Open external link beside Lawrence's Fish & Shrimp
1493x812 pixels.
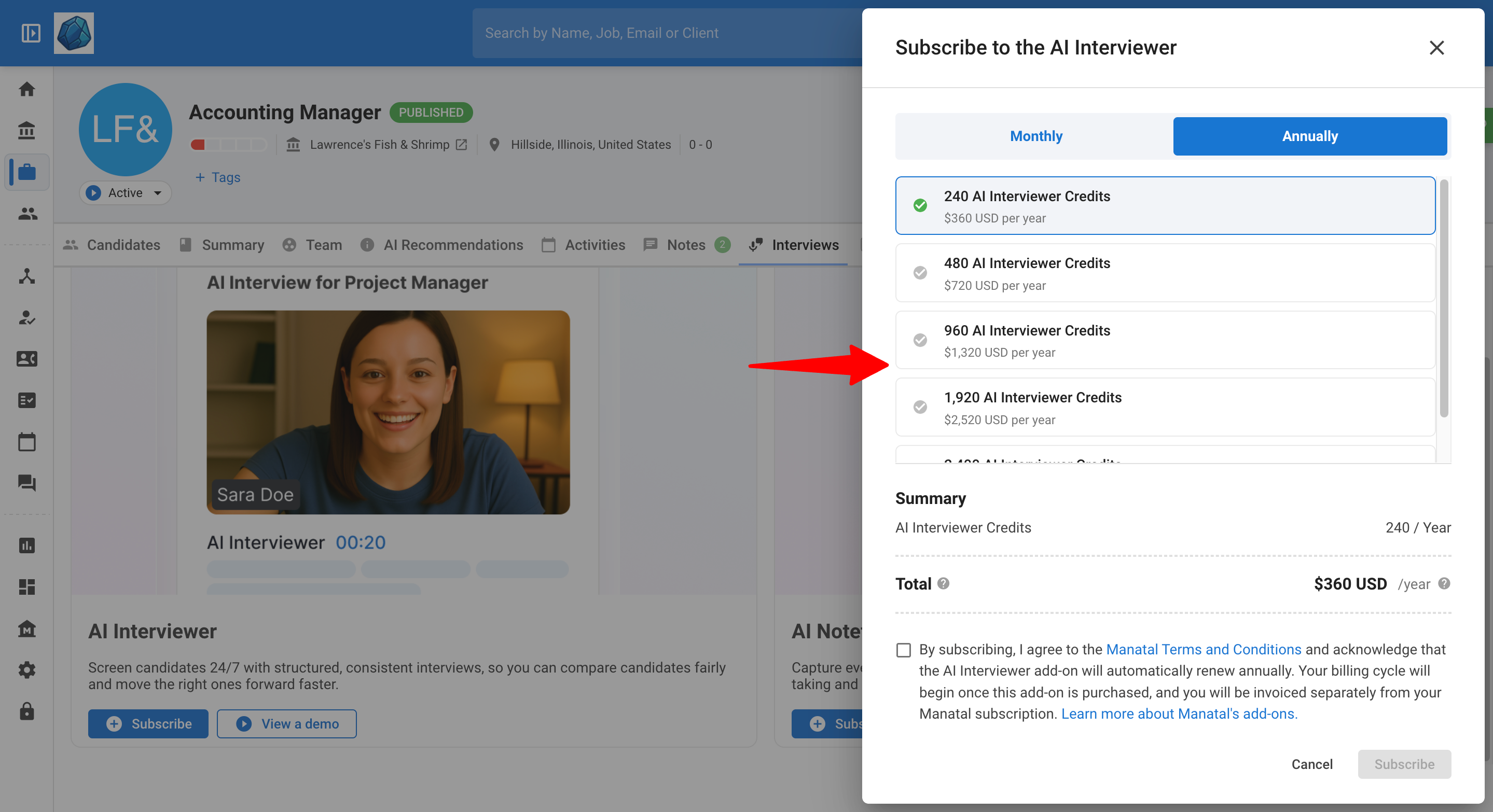(x=461, y=145)
